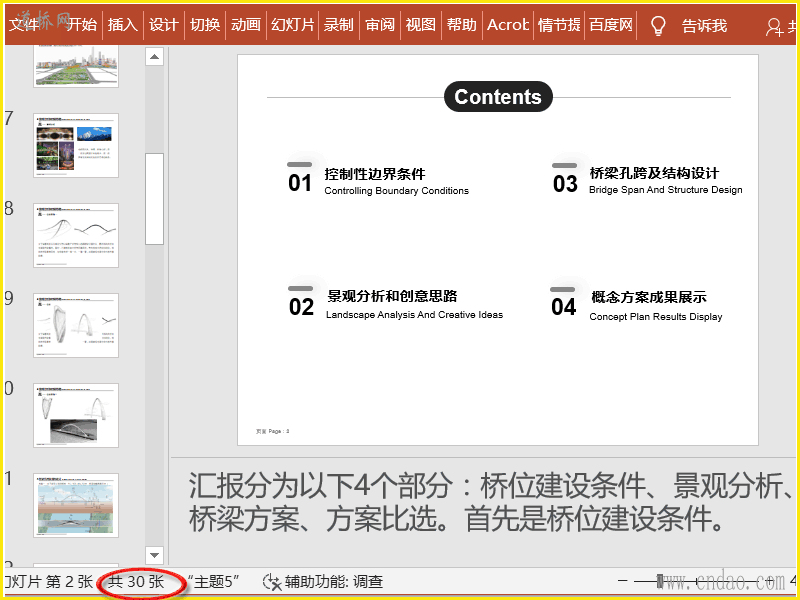Open the 百度网盘 tab
The width and height of the screenshot is (800, 600).
pyautogui.click(x=611, y=24)
